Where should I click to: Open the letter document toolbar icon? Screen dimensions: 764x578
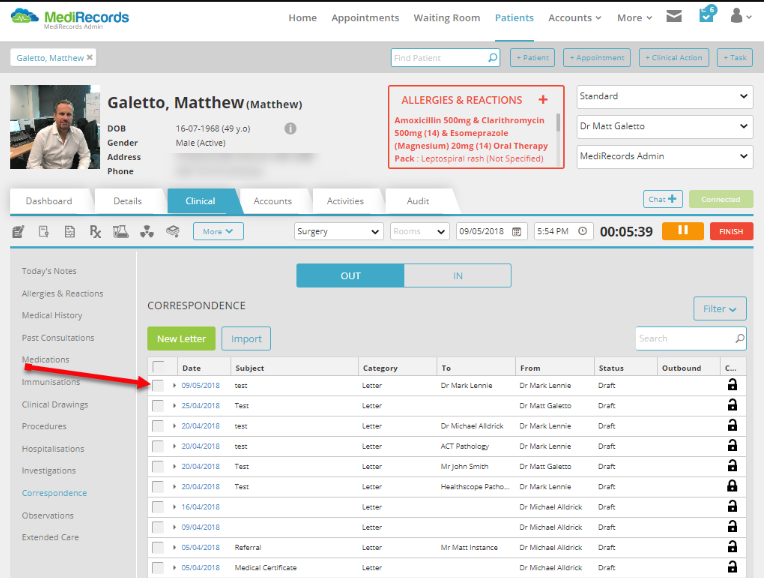70,231
